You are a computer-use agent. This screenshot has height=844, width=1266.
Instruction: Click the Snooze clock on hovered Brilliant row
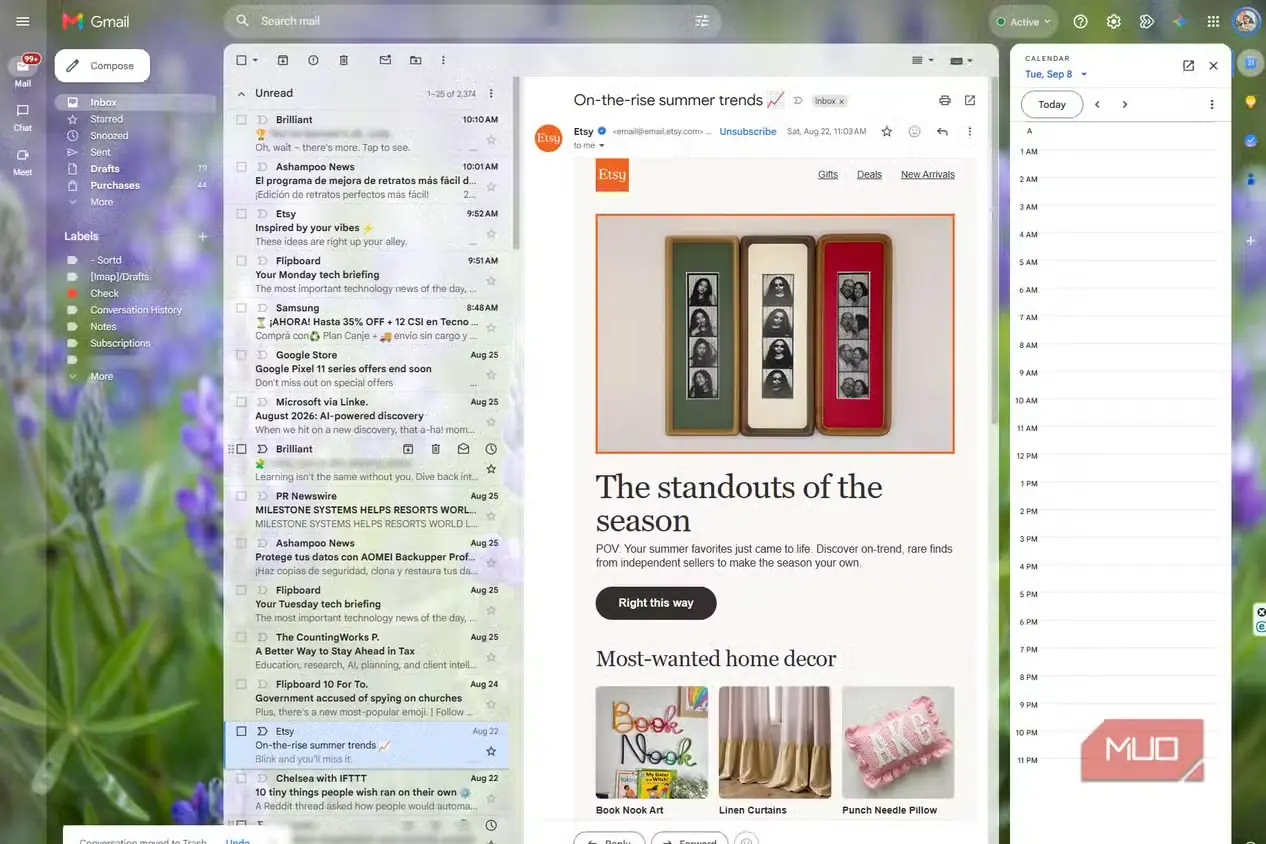tap(491, 449)
